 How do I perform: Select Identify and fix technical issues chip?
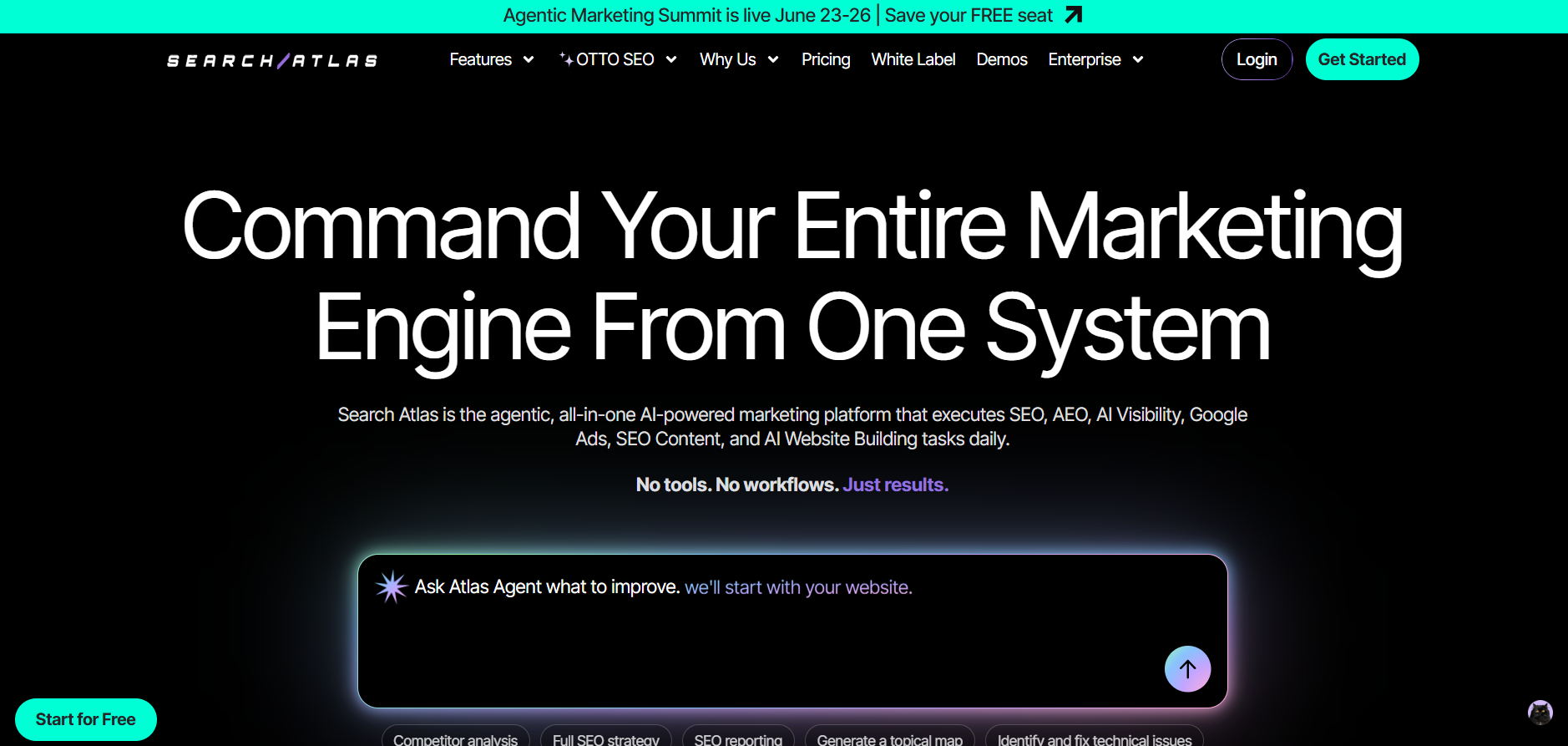(1095, 736)
